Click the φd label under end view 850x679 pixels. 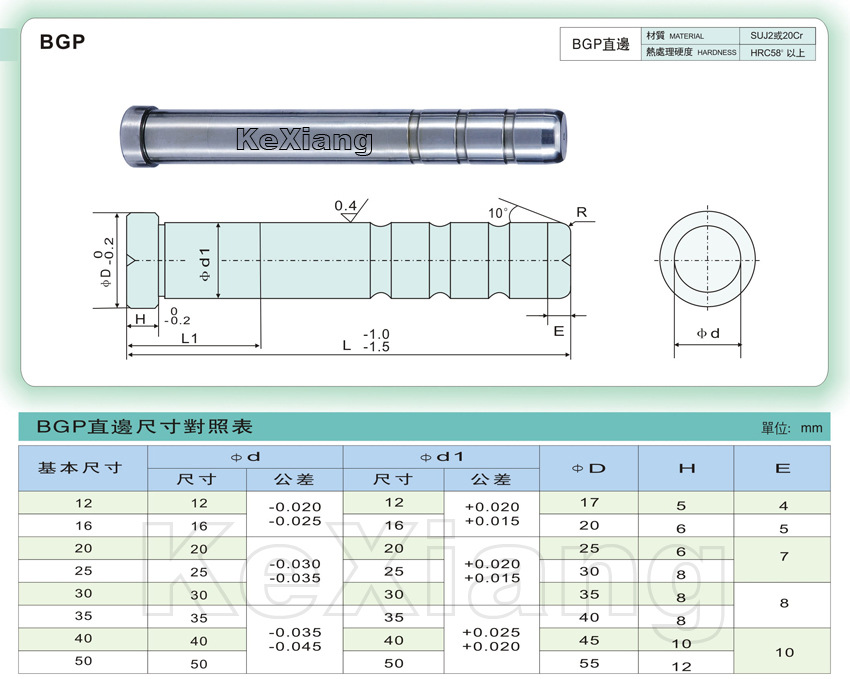(708, 333)
